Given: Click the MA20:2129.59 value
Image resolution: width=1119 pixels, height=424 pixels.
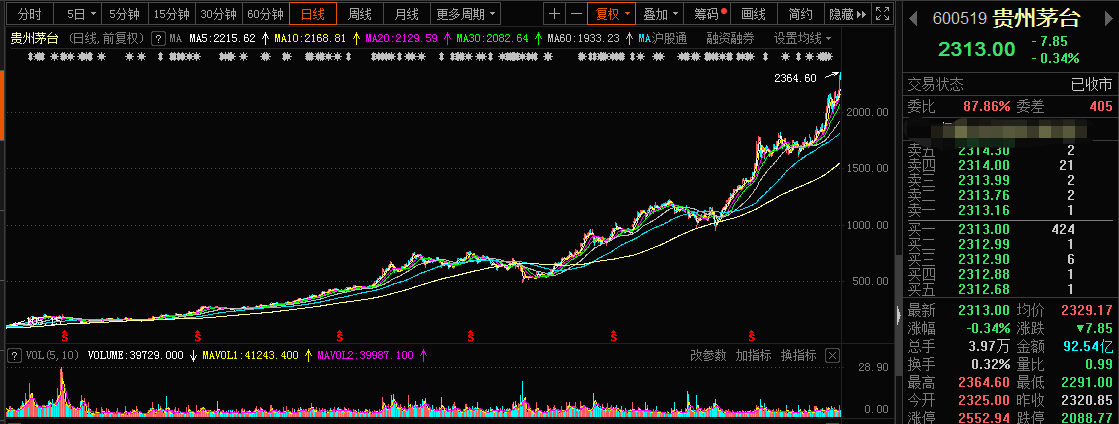Looking at the screenshot, I should 402,39.
